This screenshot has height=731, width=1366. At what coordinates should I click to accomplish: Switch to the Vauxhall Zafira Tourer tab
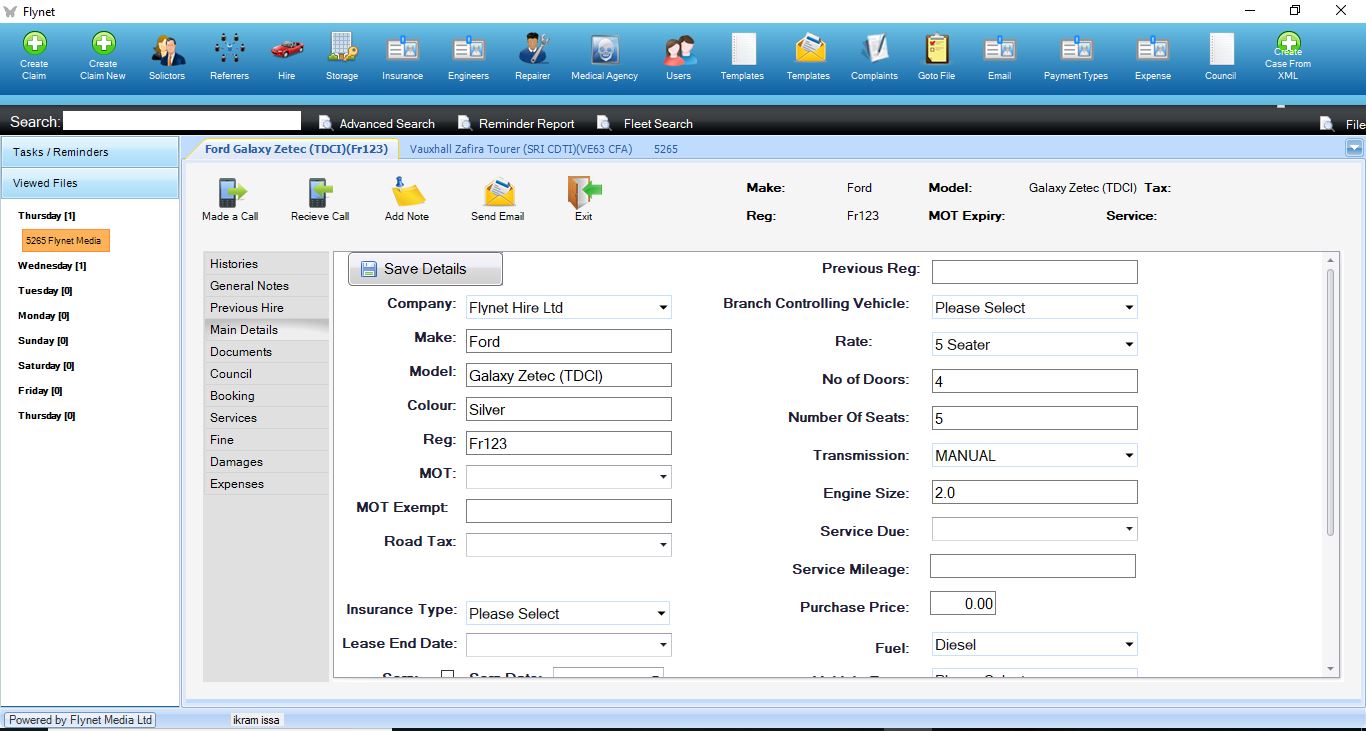(520, 149)
